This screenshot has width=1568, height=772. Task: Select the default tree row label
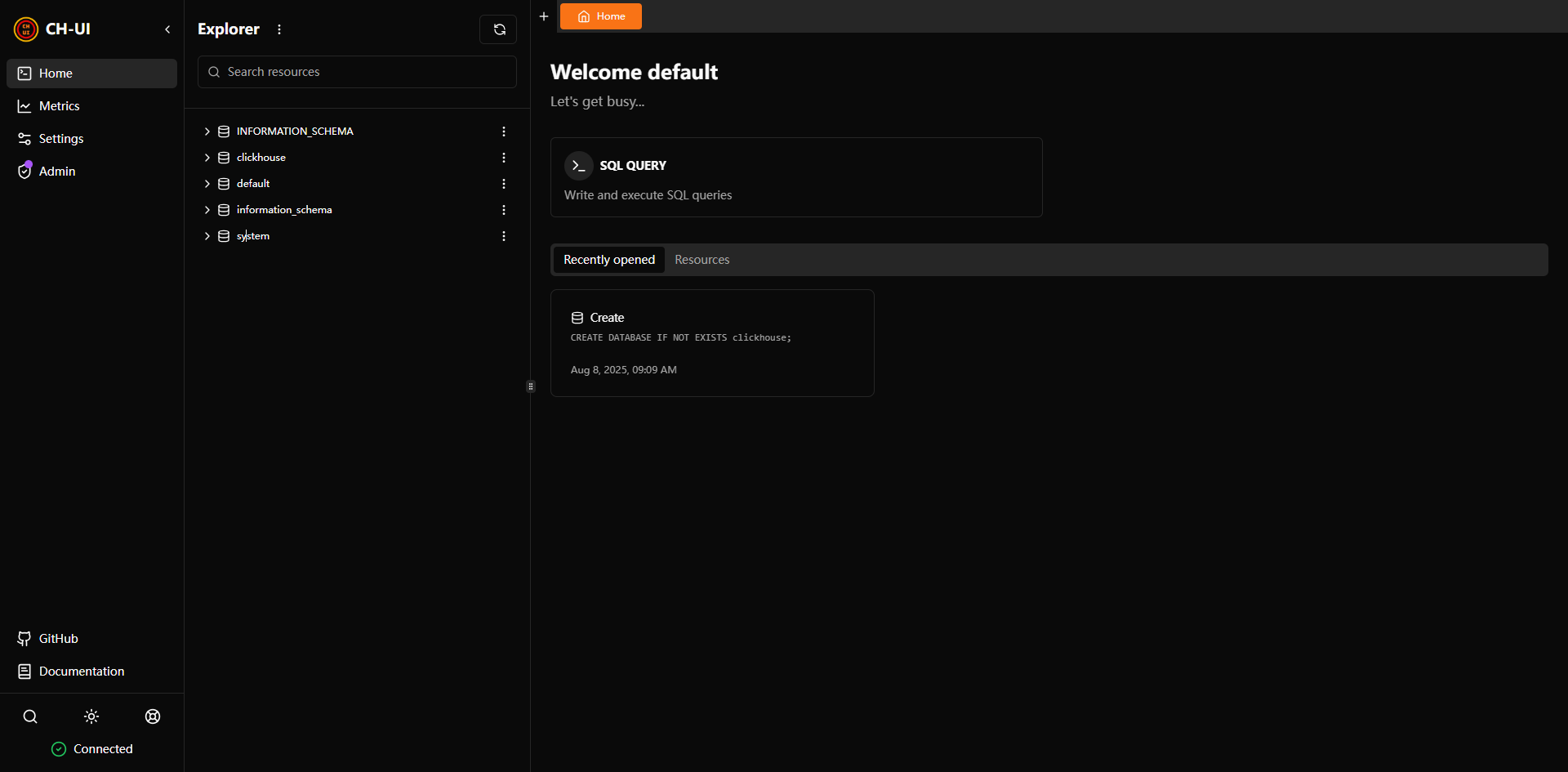coord(253,184)
